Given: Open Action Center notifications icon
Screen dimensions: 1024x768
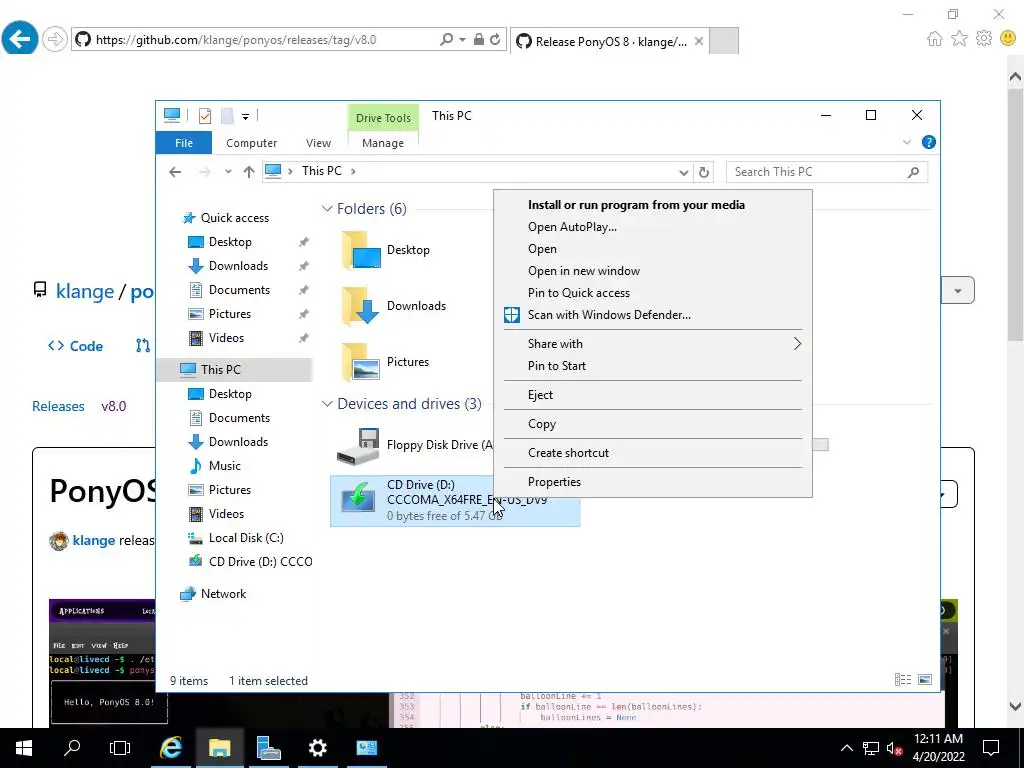Looking at the screenshot, I should coord(991,748).
